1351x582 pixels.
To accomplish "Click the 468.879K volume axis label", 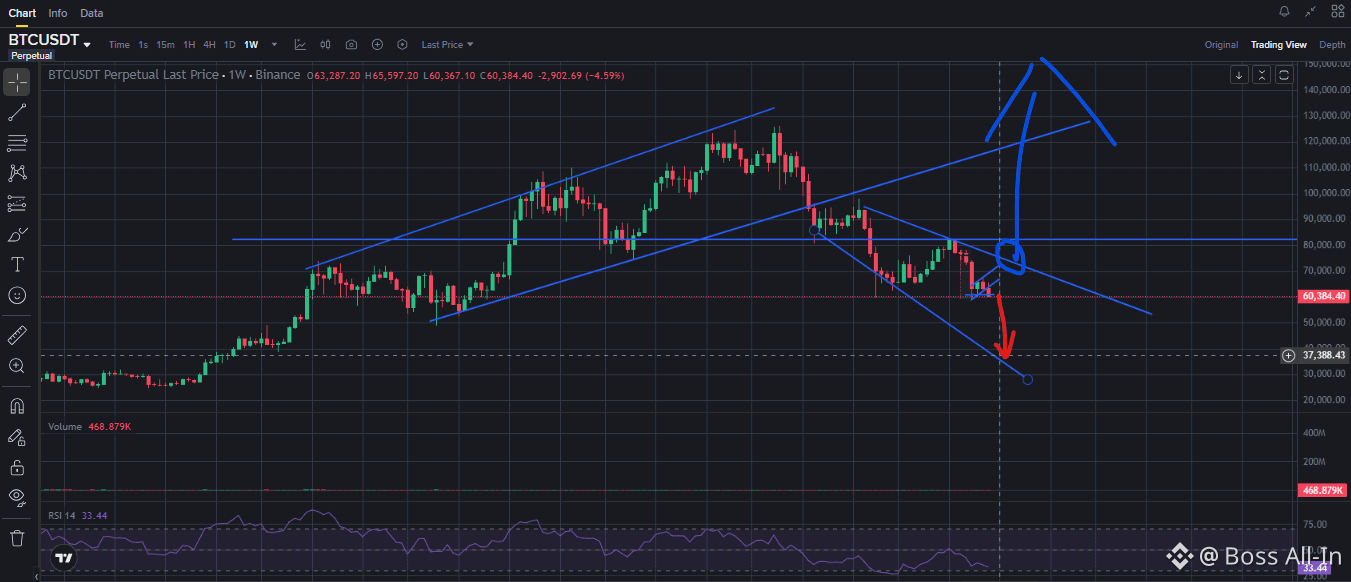I will (x=1323, y=490).
